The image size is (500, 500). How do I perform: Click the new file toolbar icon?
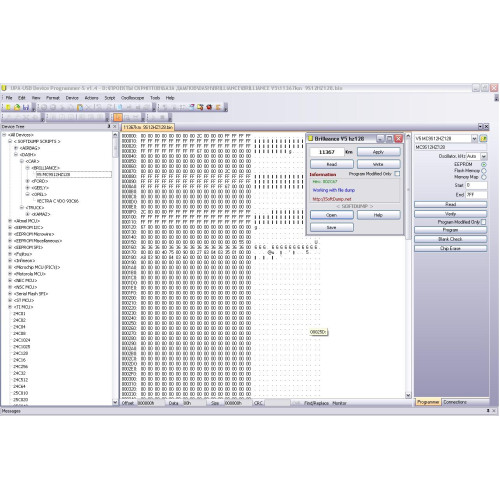pyautogui.click(x=8, y=107)
